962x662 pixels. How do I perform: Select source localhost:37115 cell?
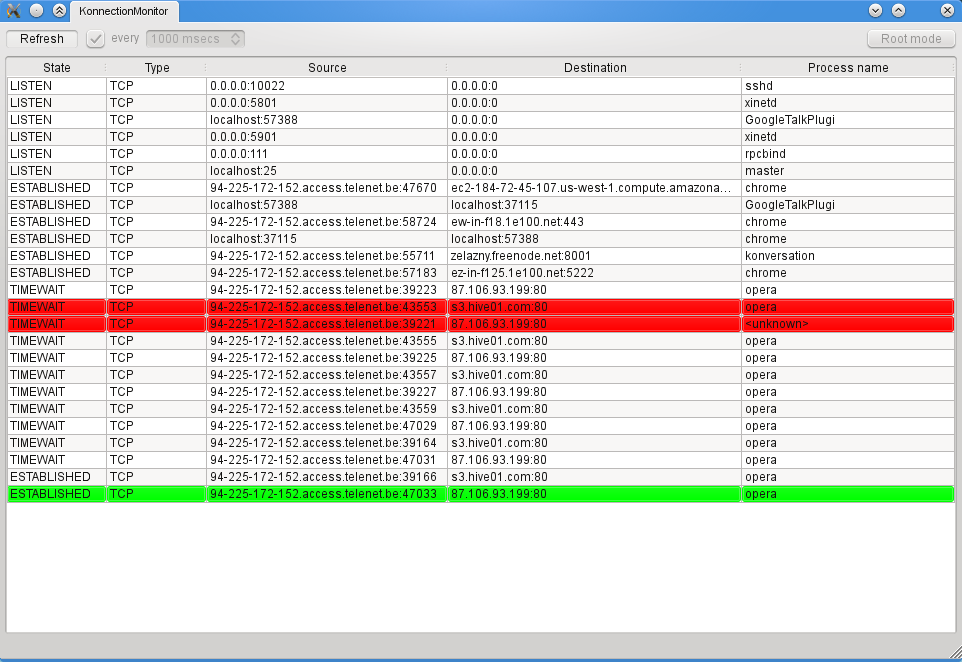coord(327,239)
